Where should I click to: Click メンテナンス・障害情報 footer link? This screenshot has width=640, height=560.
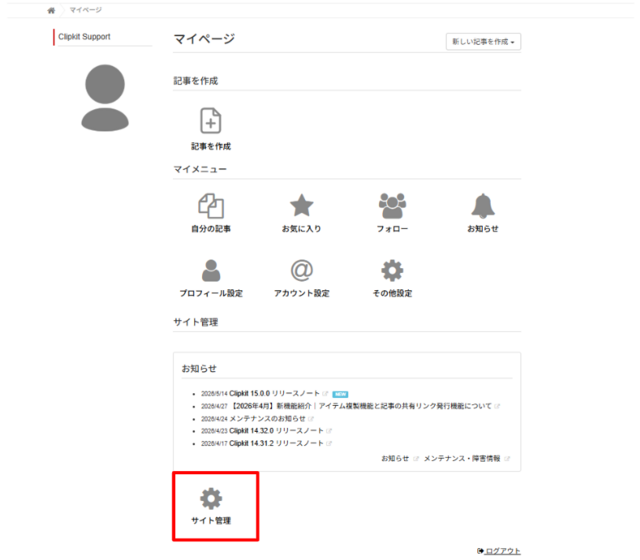(x=462, y=458)
